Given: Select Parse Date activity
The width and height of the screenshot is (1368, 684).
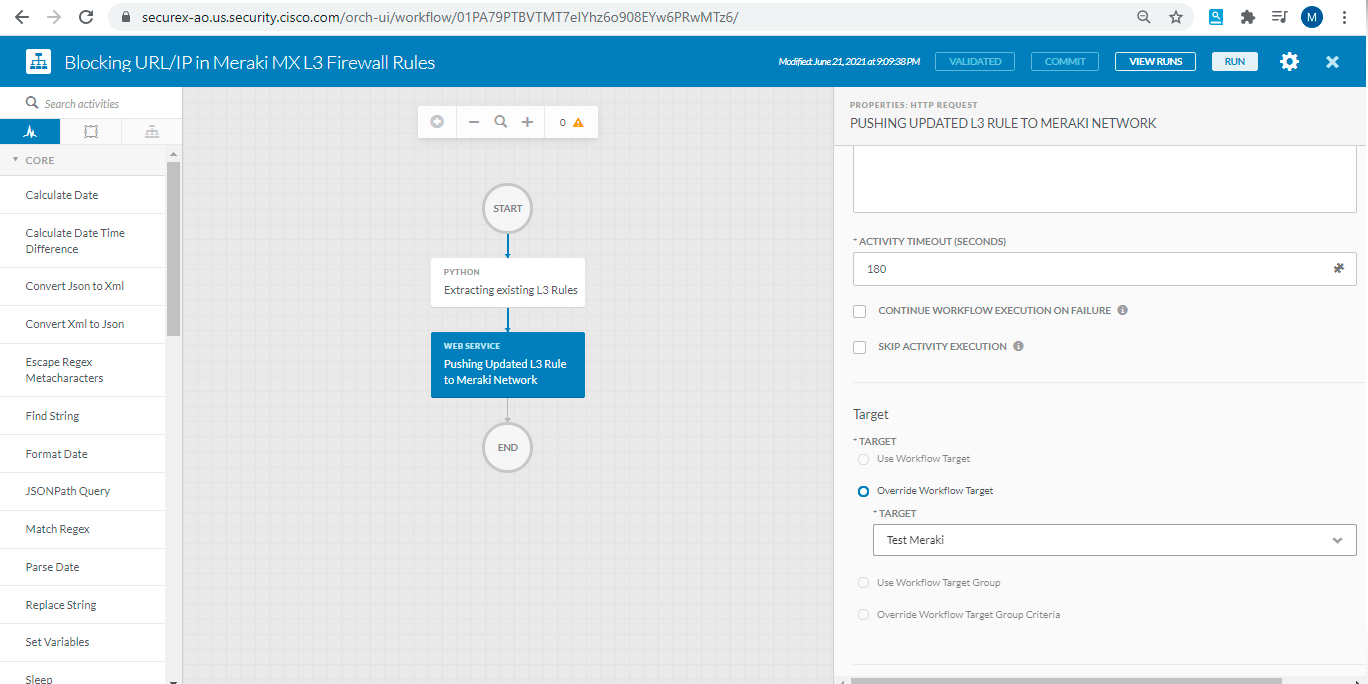Looking at the screenshot, I should [83, 567].
